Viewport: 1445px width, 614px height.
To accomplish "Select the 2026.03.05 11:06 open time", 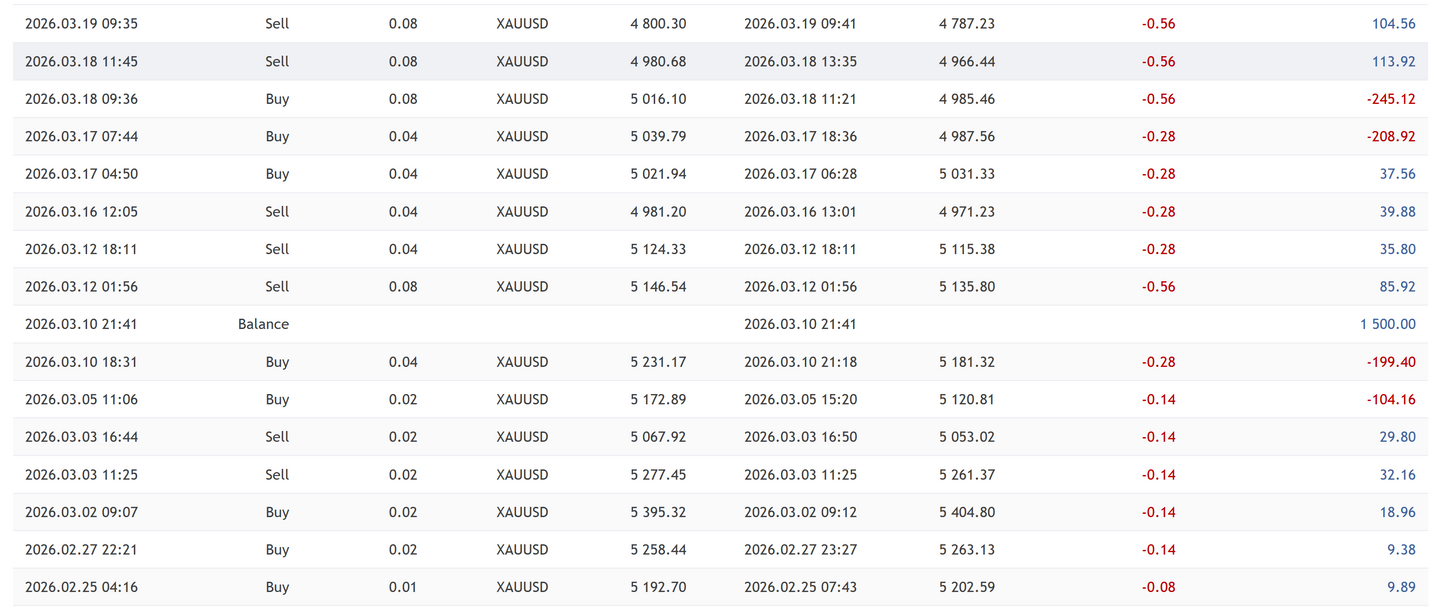I will coord(81,400).
